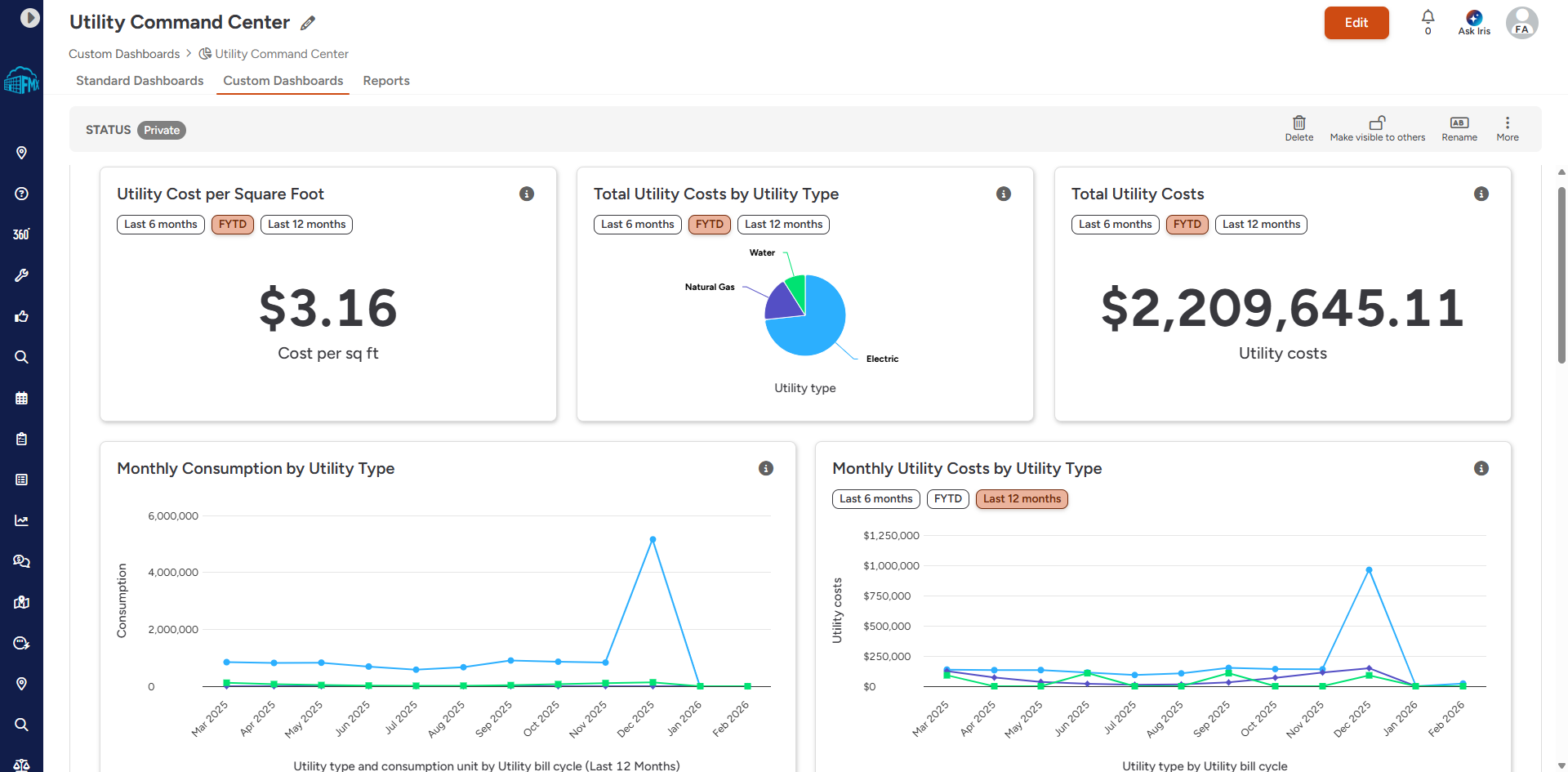This screenshot has height=772, width=1568.
Task: Open the sidebar wrench maintenance icon
Action: coord(22,275)
